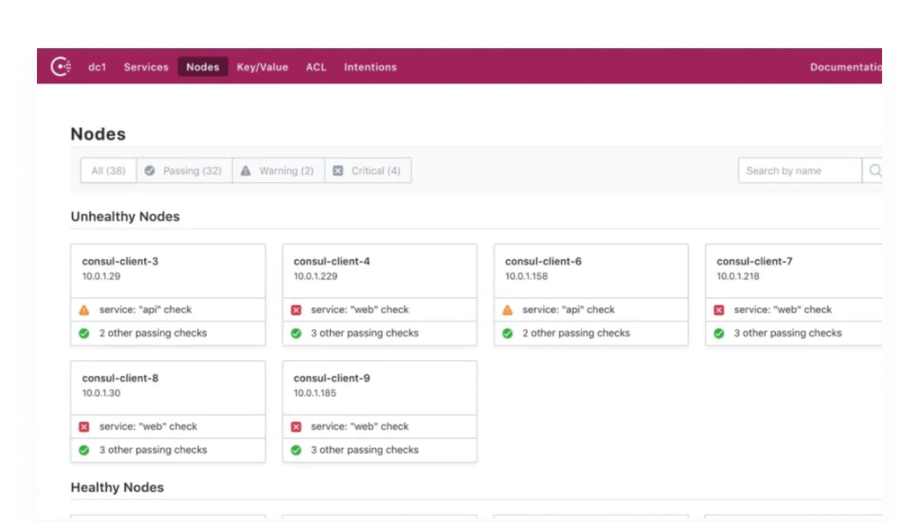The height and width of the screenshot is (522, 919).
Task: Filter nodes by Critical (4)
Action: pyautogui.click(x=367, y=170)
